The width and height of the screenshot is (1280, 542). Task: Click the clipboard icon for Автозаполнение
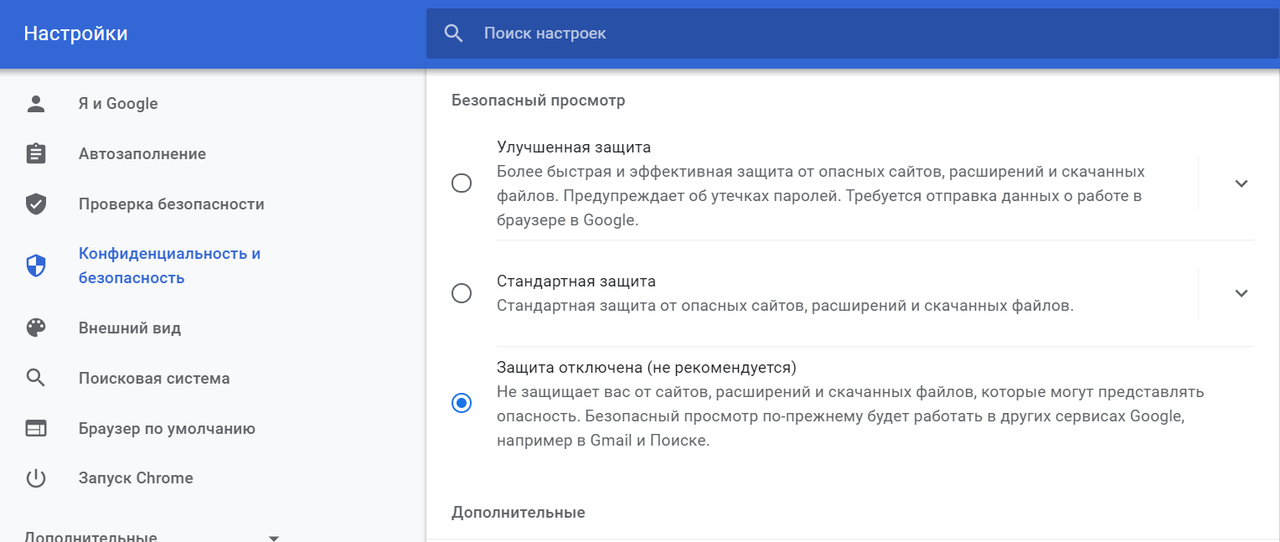click(36, 154)
